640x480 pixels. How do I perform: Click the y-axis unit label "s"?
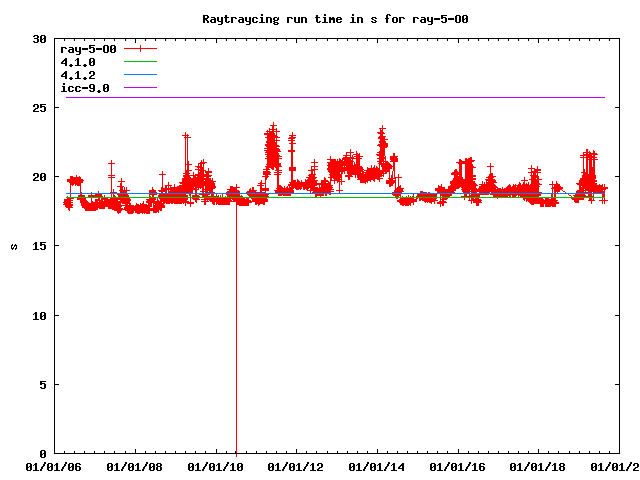click(x=14, y=246)
